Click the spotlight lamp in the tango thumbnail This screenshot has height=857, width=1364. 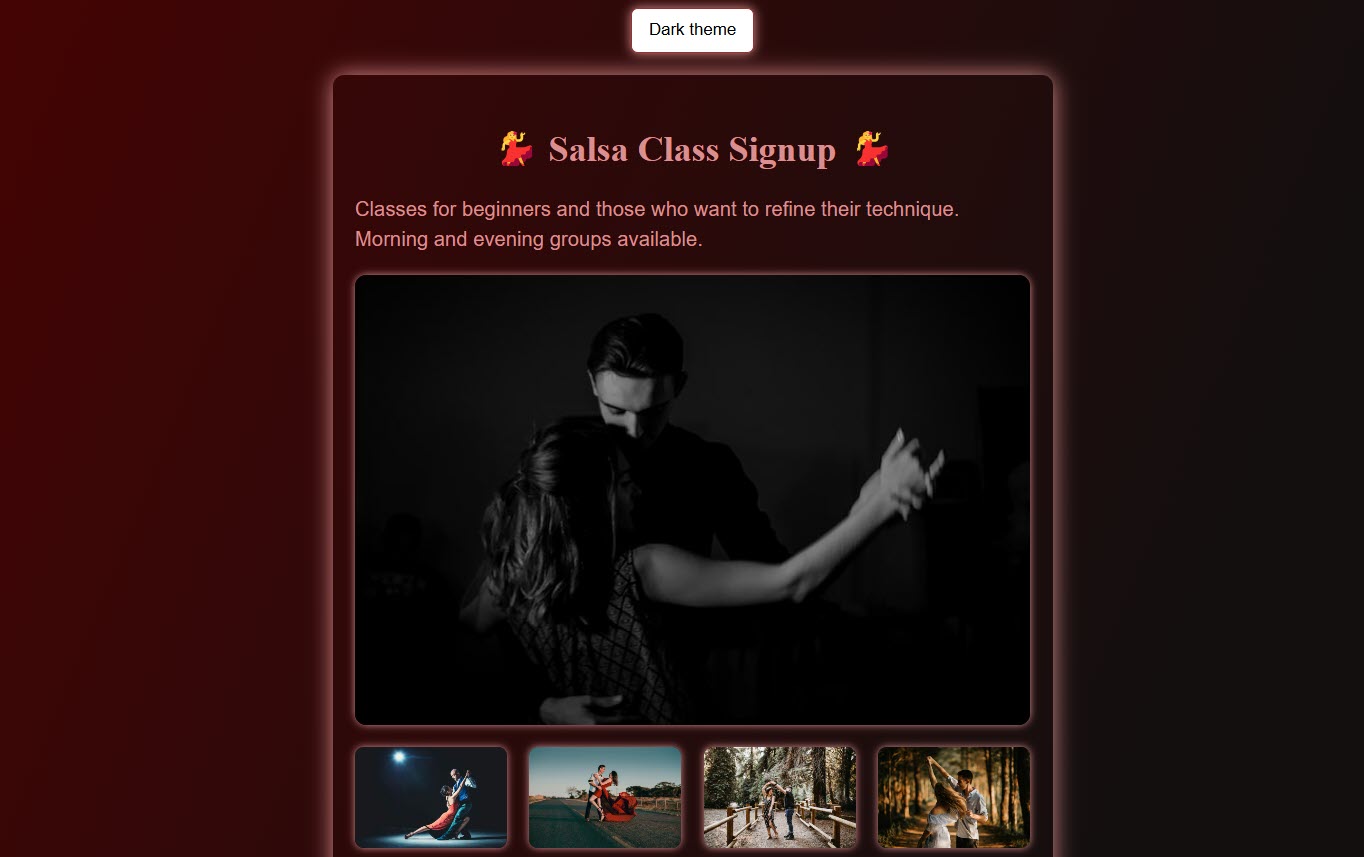399,758
